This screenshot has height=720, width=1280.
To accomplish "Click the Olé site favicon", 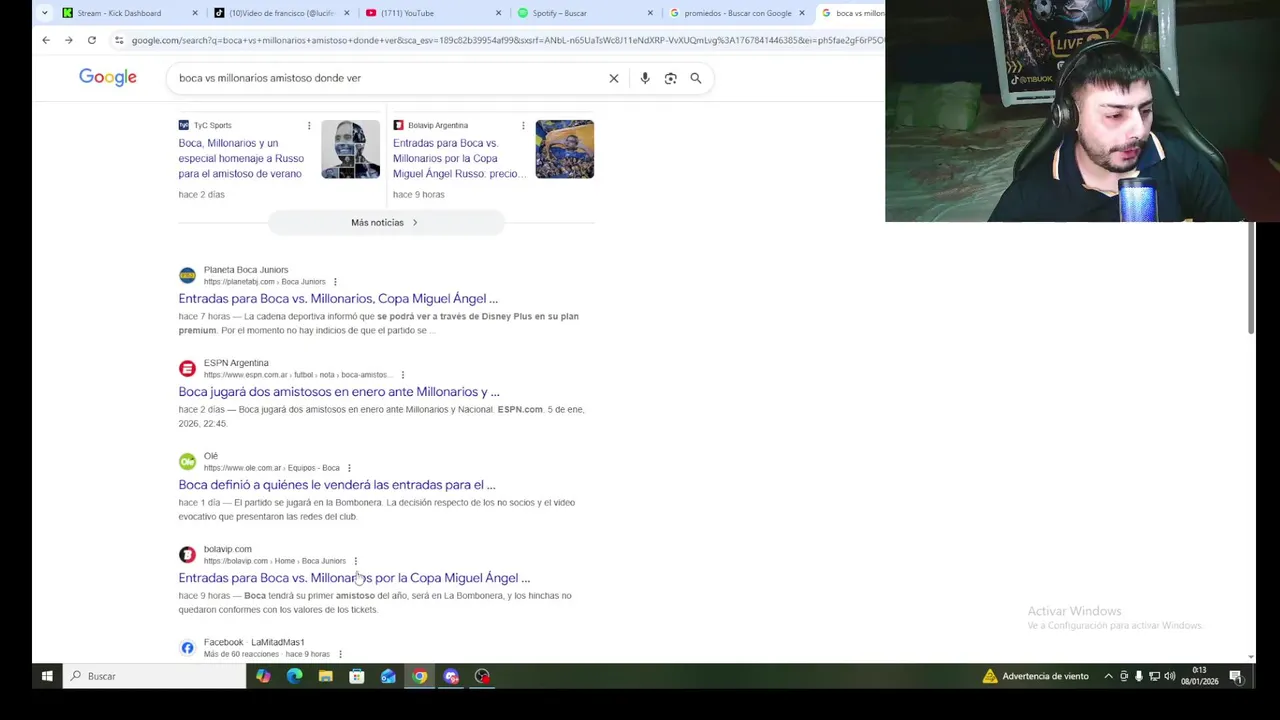I will 187,462.
